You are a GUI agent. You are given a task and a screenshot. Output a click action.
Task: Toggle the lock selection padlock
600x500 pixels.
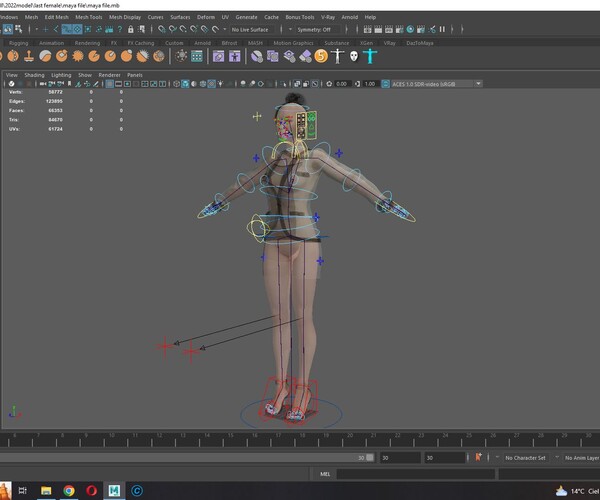[130, 29]
